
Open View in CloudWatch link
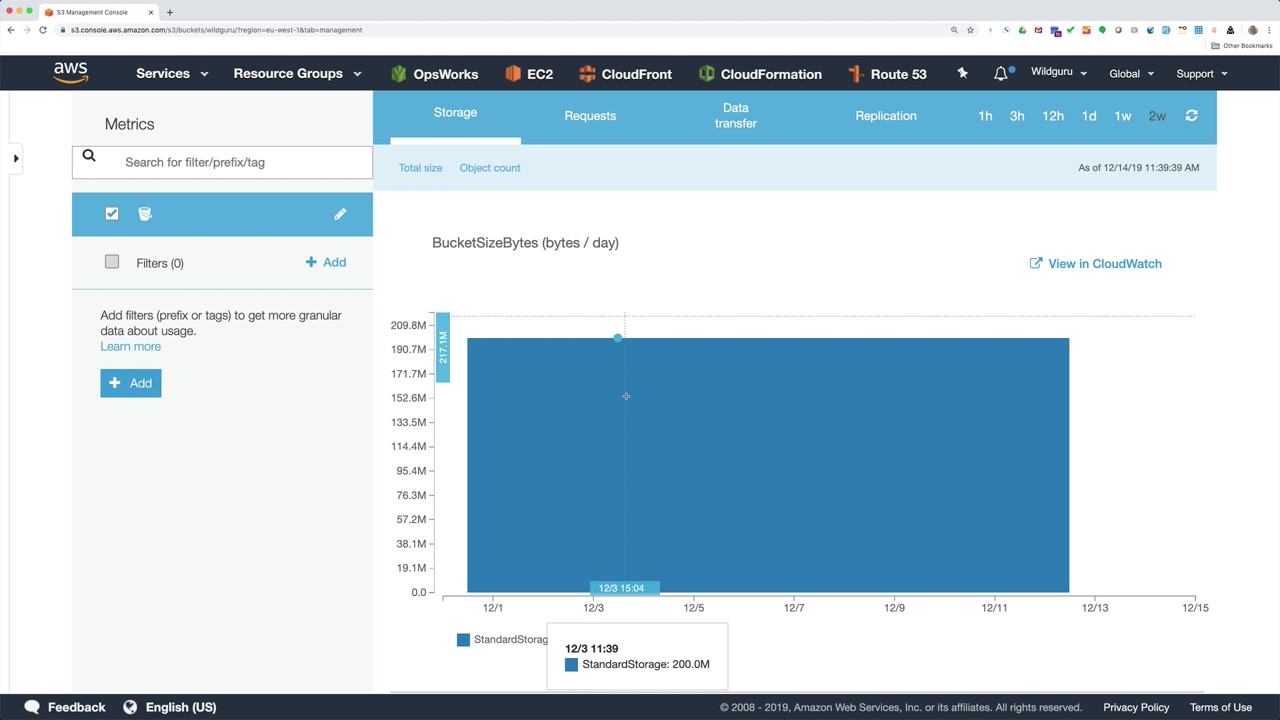pyautogui.click(x=1095, y=264)
